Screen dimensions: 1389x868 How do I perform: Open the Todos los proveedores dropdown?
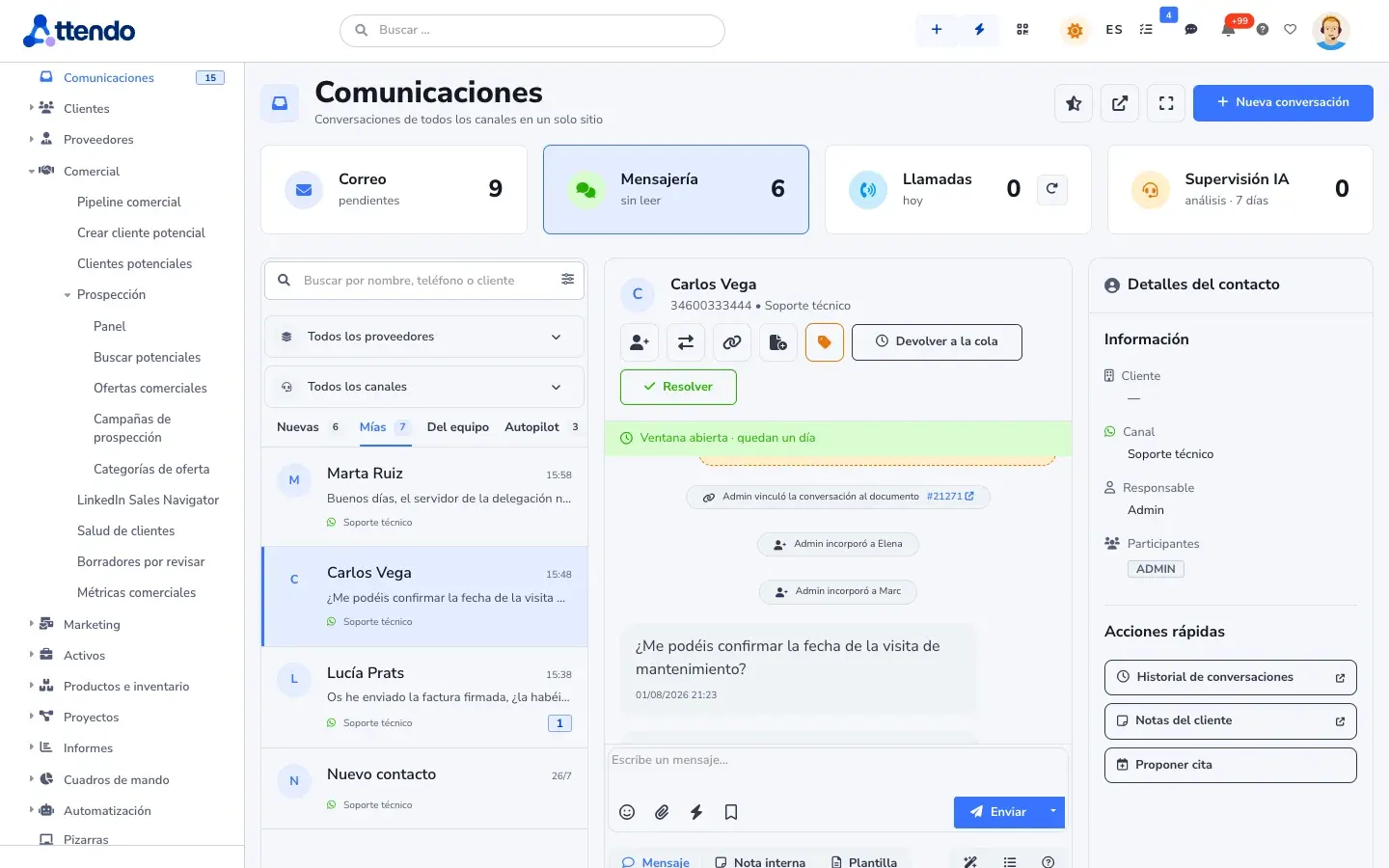[424, 337]
